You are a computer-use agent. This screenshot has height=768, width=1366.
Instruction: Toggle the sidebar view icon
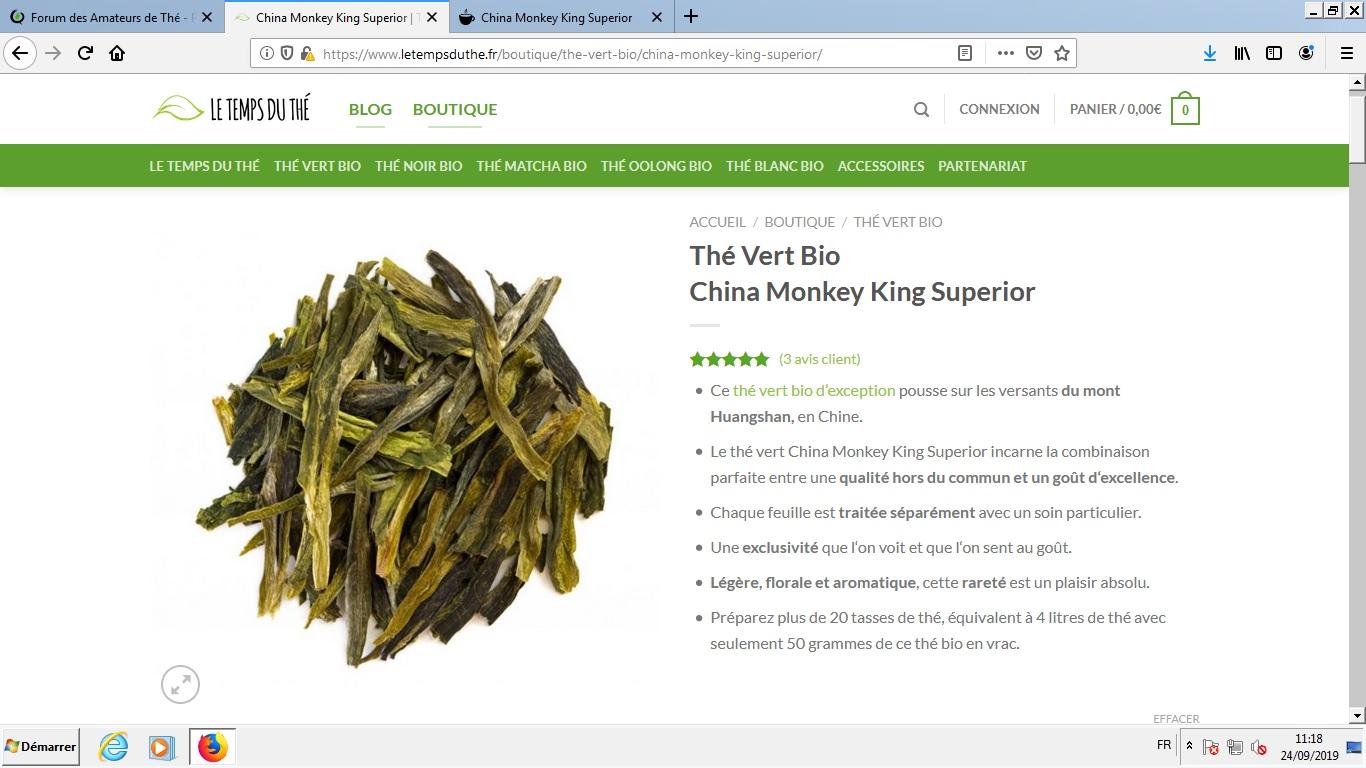1274,53
